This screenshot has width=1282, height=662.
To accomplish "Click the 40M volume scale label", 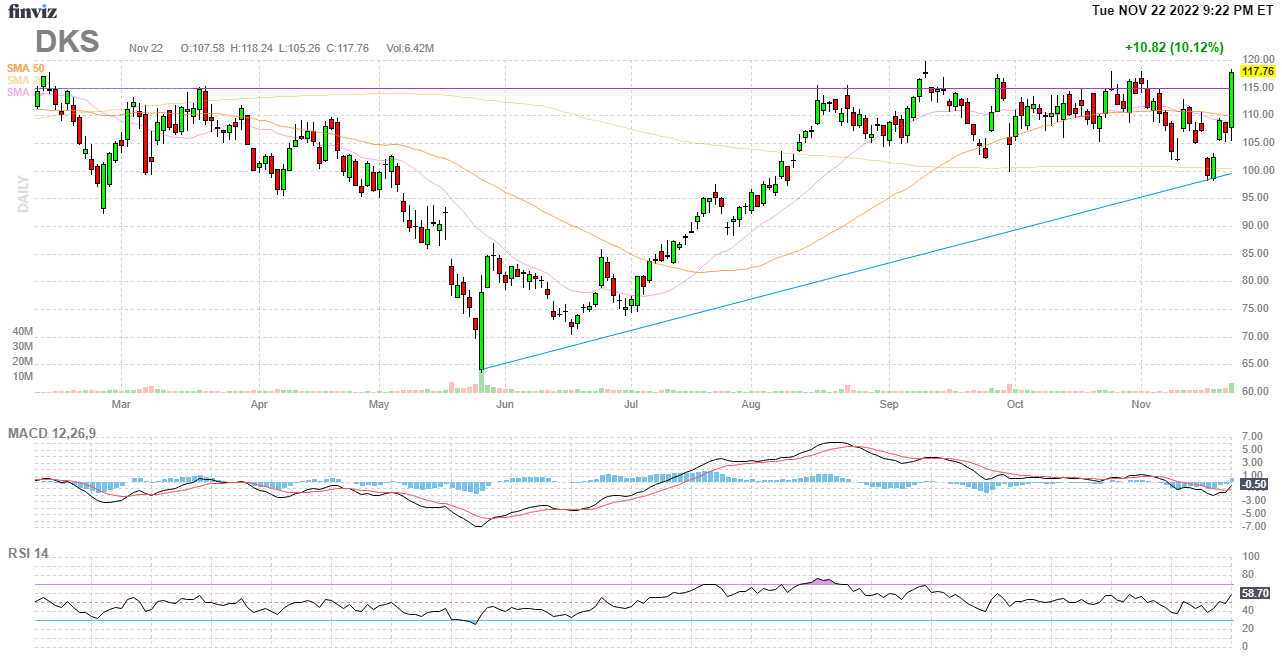I will pos(23,331).
